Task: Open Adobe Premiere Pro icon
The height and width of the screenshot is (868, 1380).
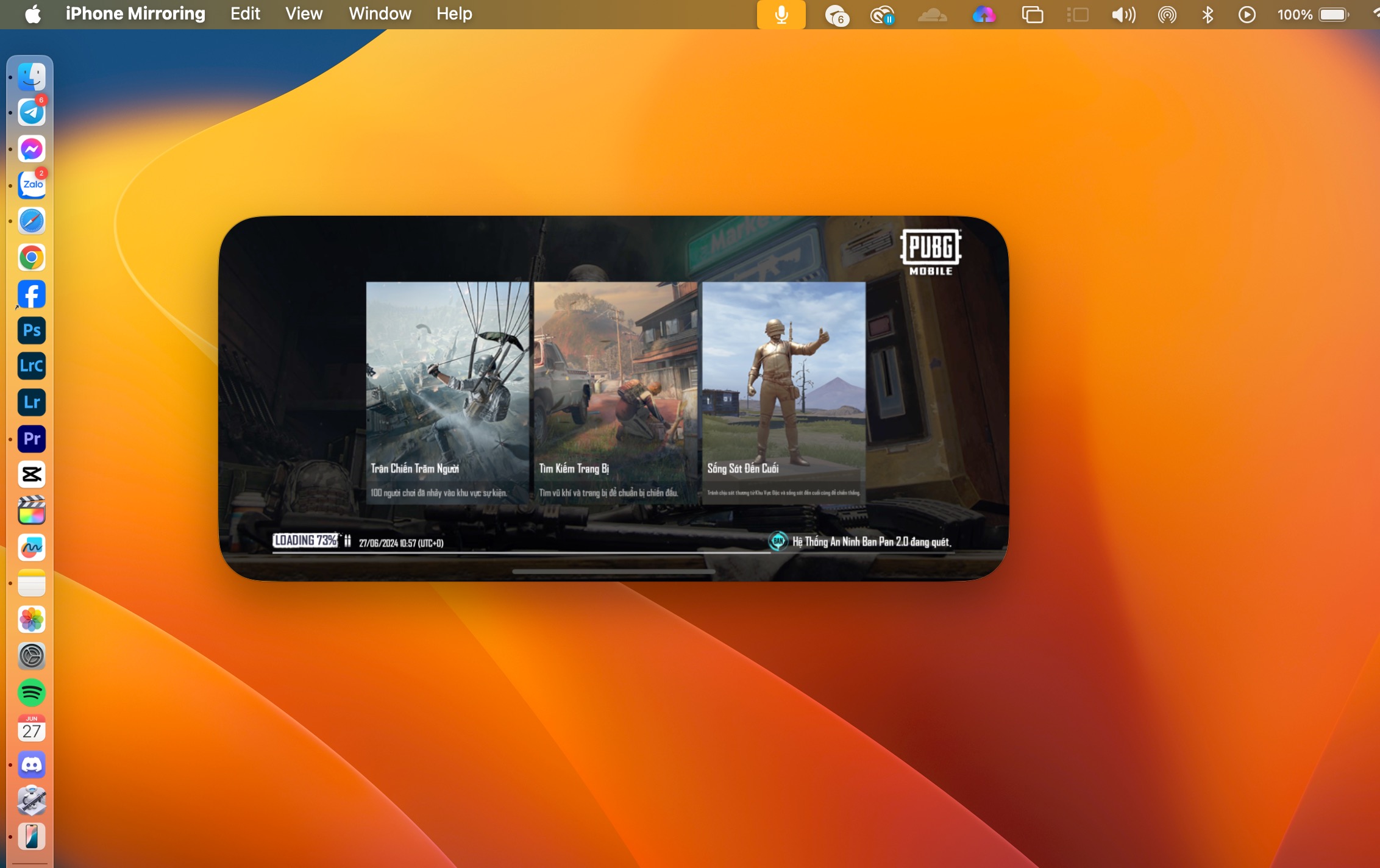Action: (x=32, y=439)
